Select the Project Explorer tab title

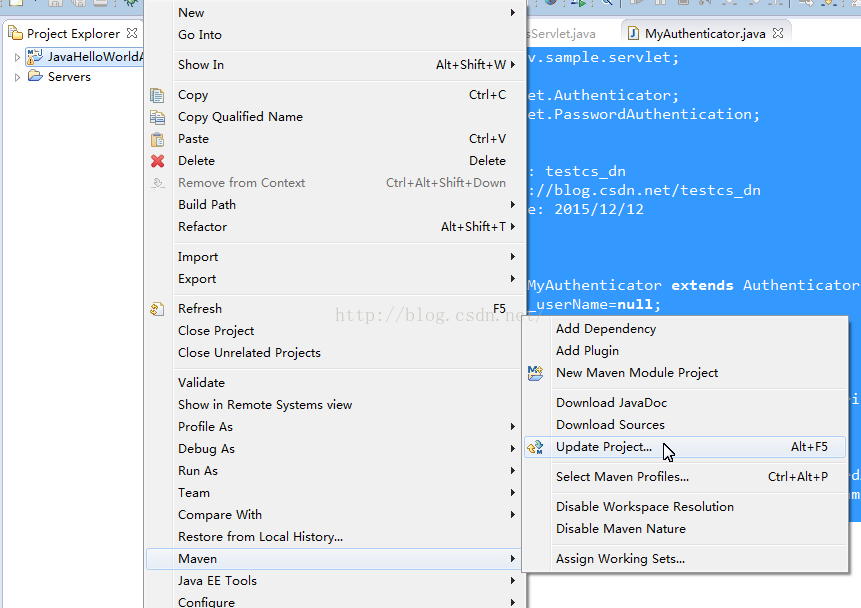pyautogui.click(x=73, y=34)
